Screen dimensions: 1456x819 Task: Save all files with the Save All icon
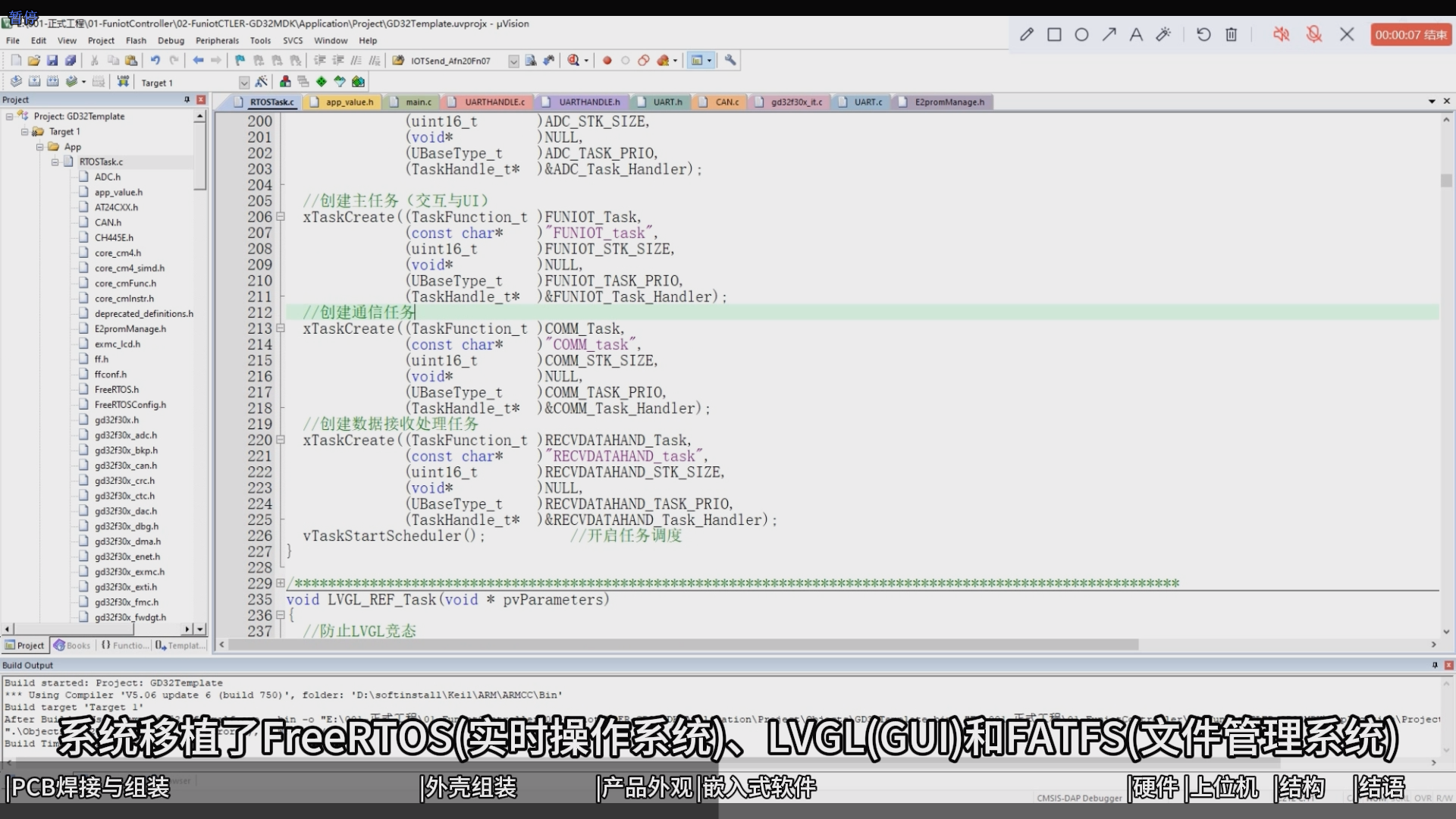point(71,61)
